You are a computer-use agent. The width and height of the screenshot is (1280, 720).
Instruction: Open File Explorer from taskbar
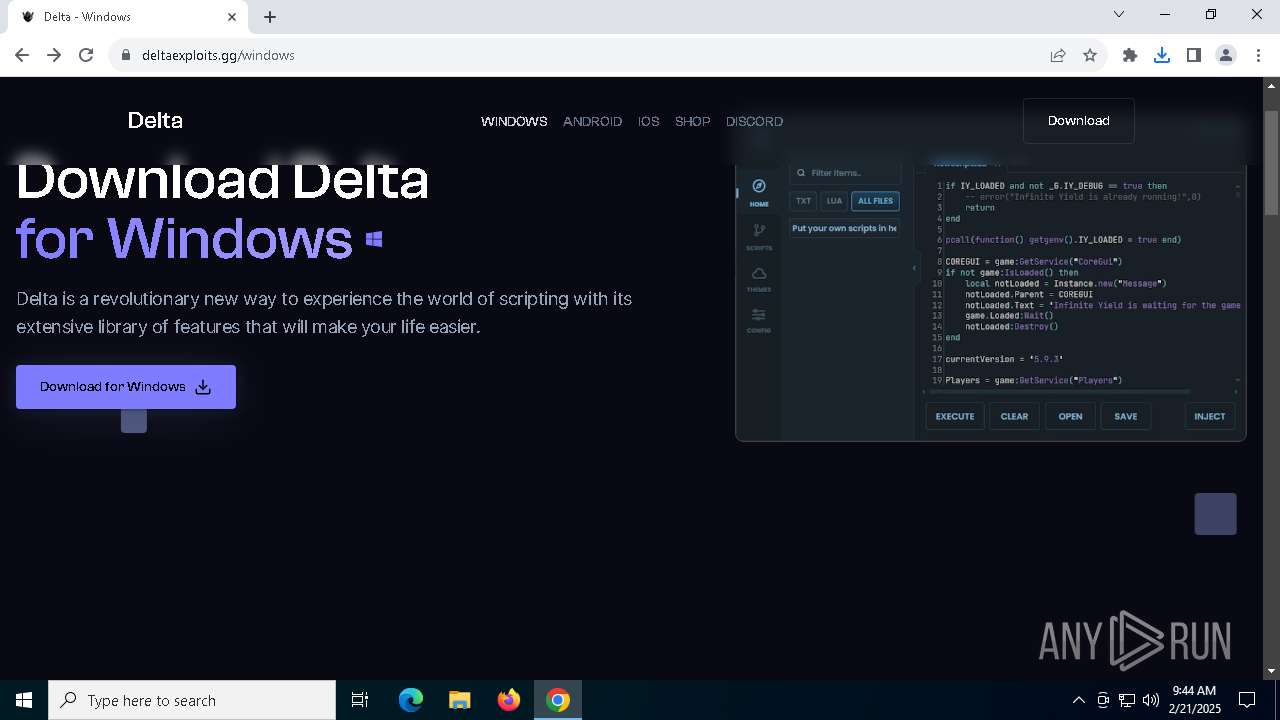459,700
